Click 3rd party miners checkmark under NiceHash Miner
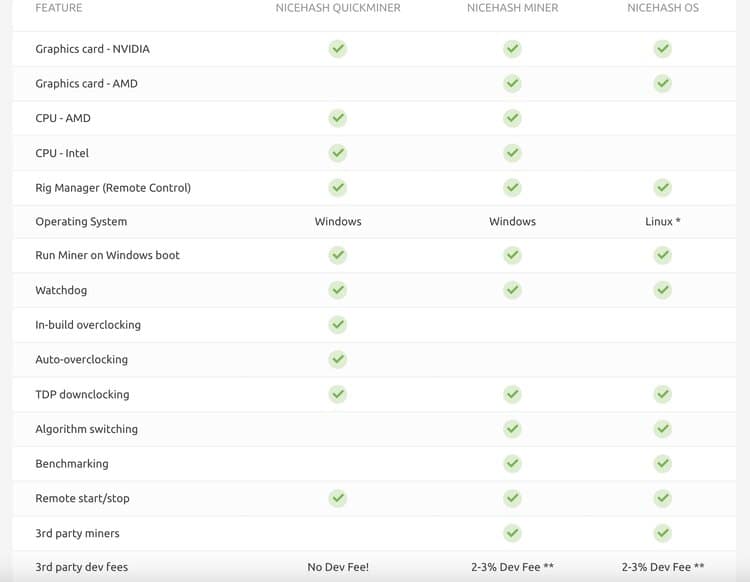This screenshot has width=750, height=582. coord(512,533)
